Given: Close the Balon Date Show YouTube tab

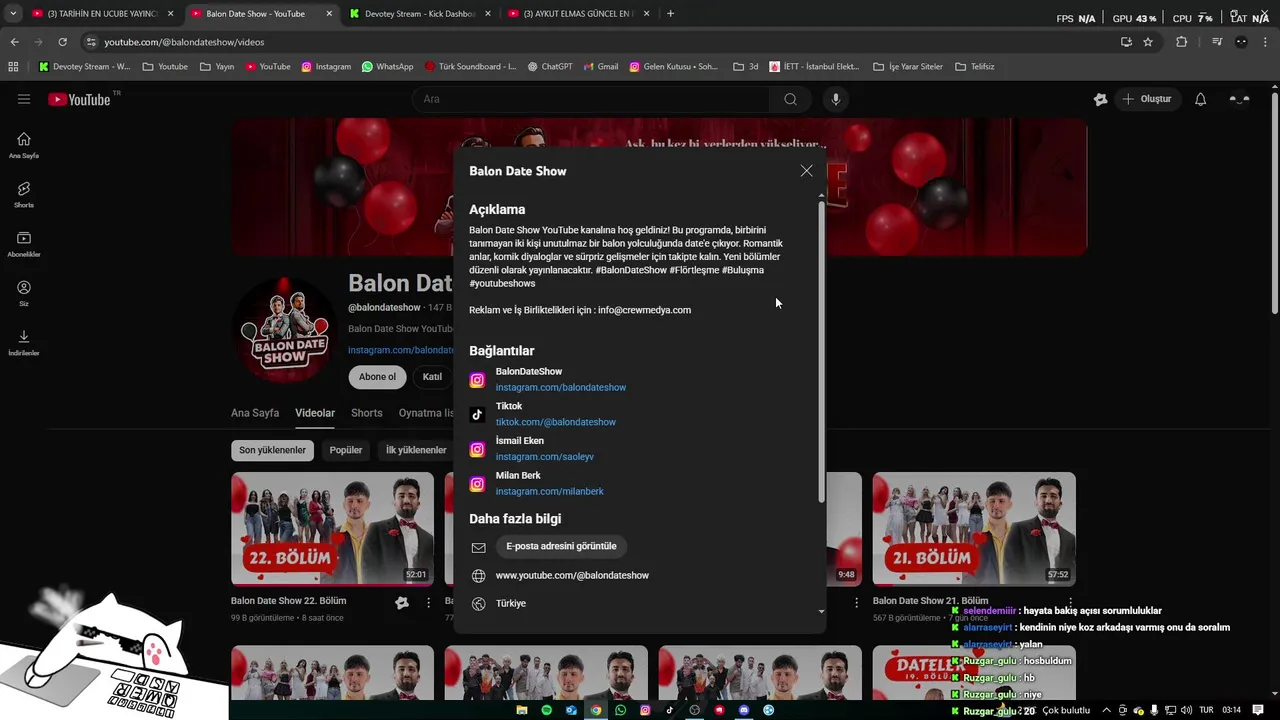Looking at the screenshot, I should 329,14.
